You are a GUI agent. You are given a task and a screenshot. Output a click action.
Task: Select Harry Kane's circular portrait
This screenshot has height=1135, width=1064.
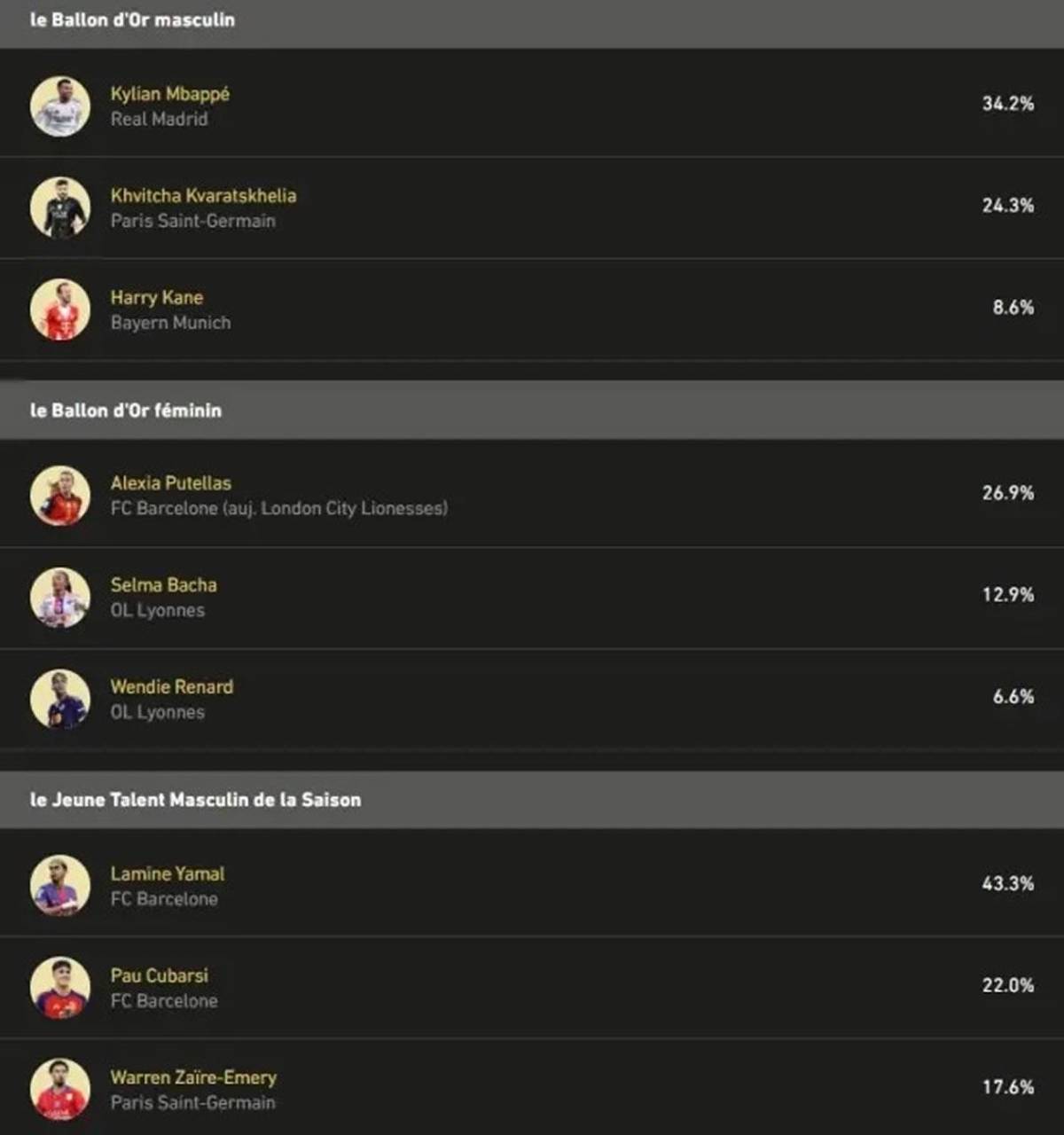60,309
